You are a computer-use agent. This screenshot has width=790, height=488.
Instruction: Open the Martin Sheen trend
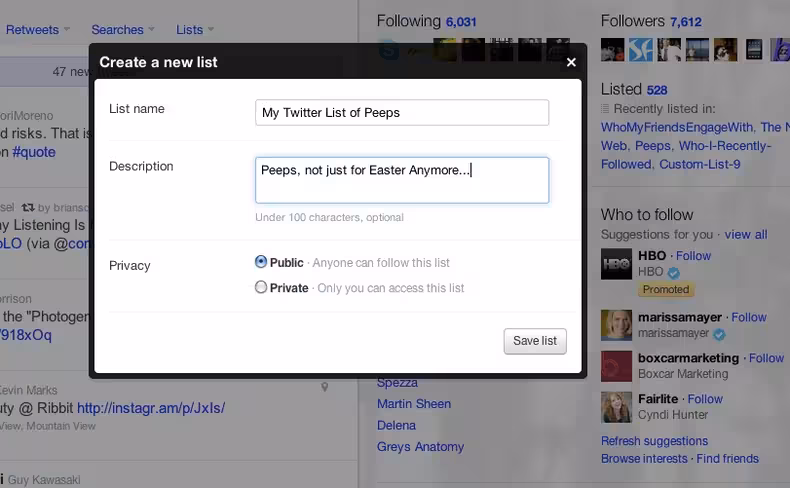point(414,404)
